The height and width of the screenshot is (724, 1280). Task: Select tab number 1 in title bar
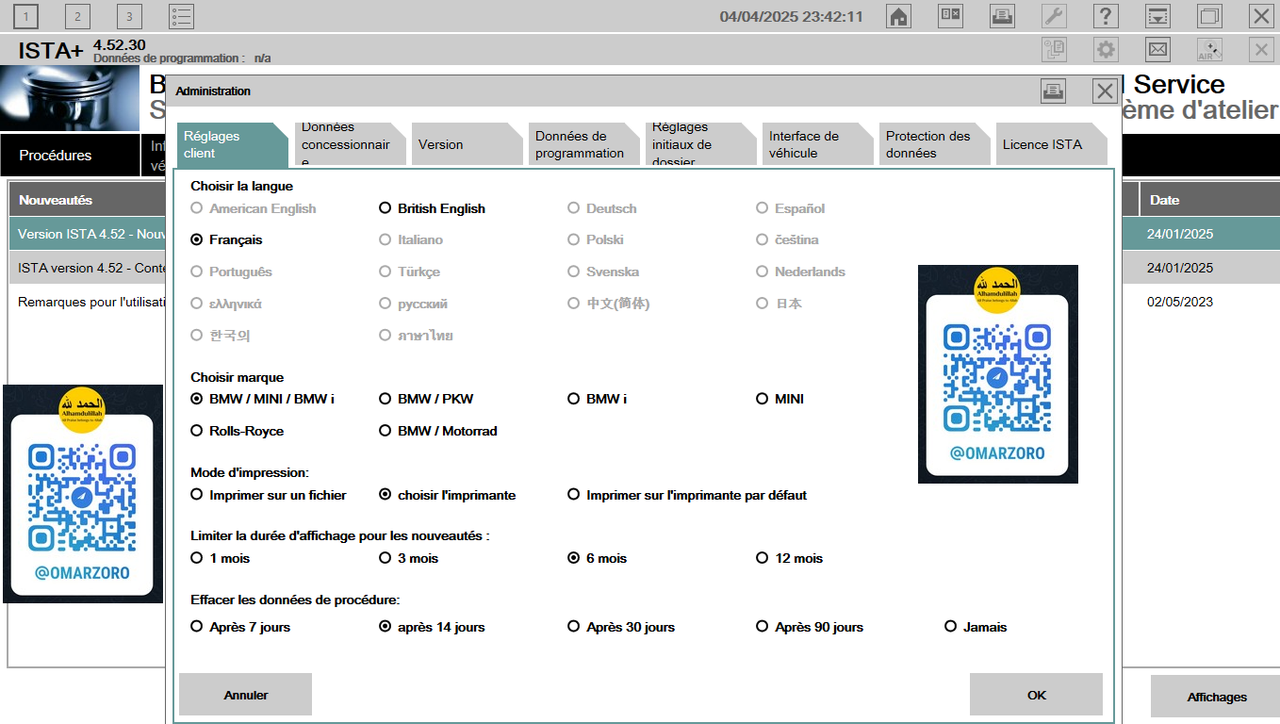(x=26, y=16)
